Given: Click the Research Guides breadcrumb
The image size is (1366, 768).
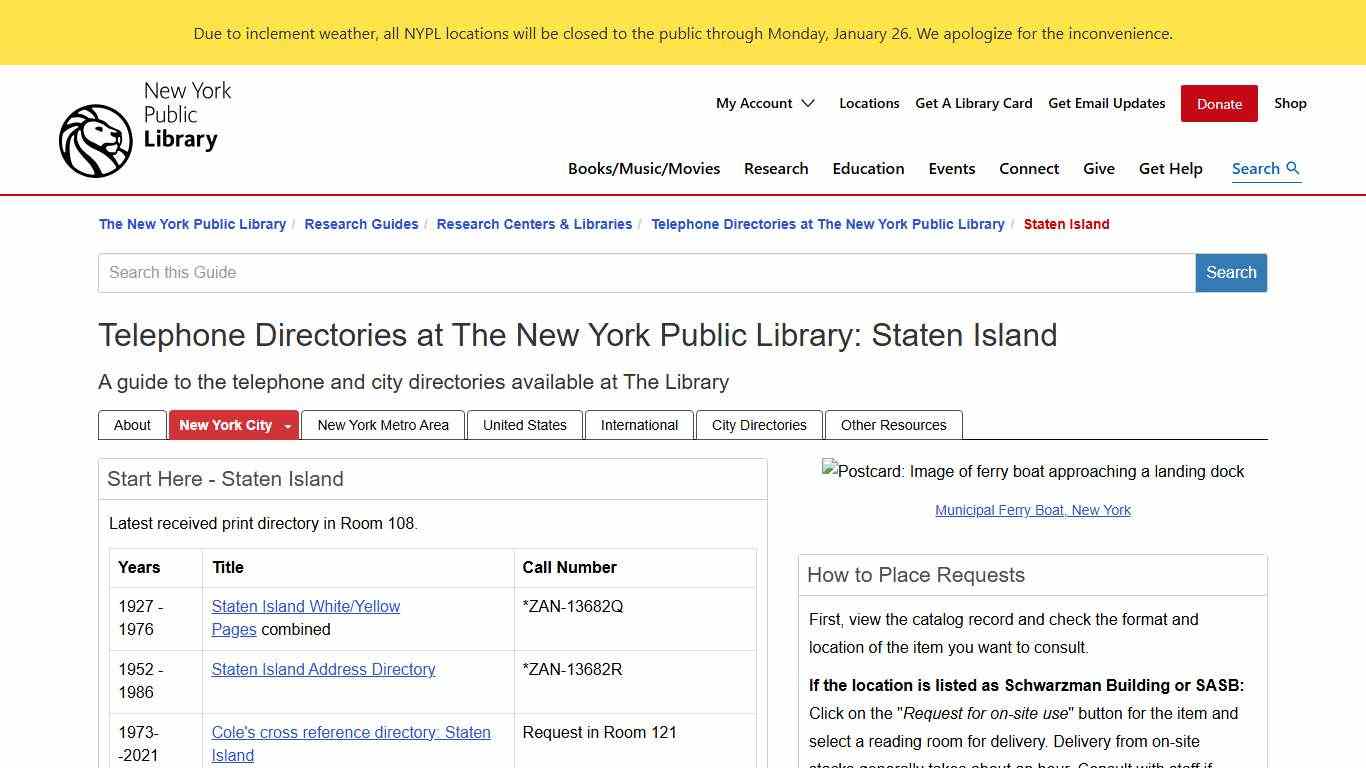Looking at the screenshot, I should (361, 224).
